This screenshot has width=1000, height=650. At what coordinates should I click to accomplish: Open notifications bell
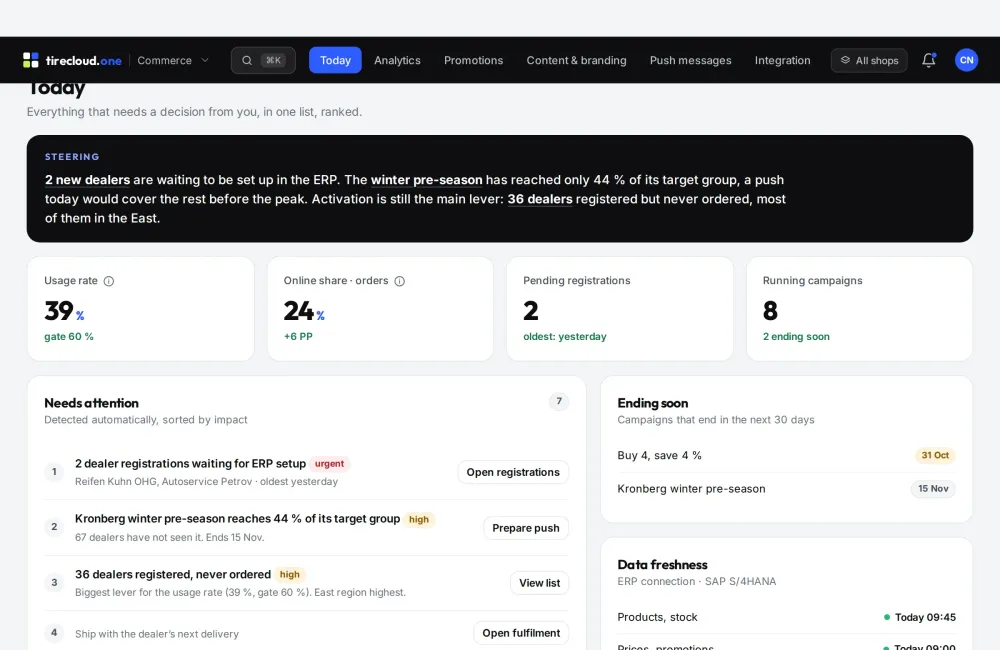929,60
